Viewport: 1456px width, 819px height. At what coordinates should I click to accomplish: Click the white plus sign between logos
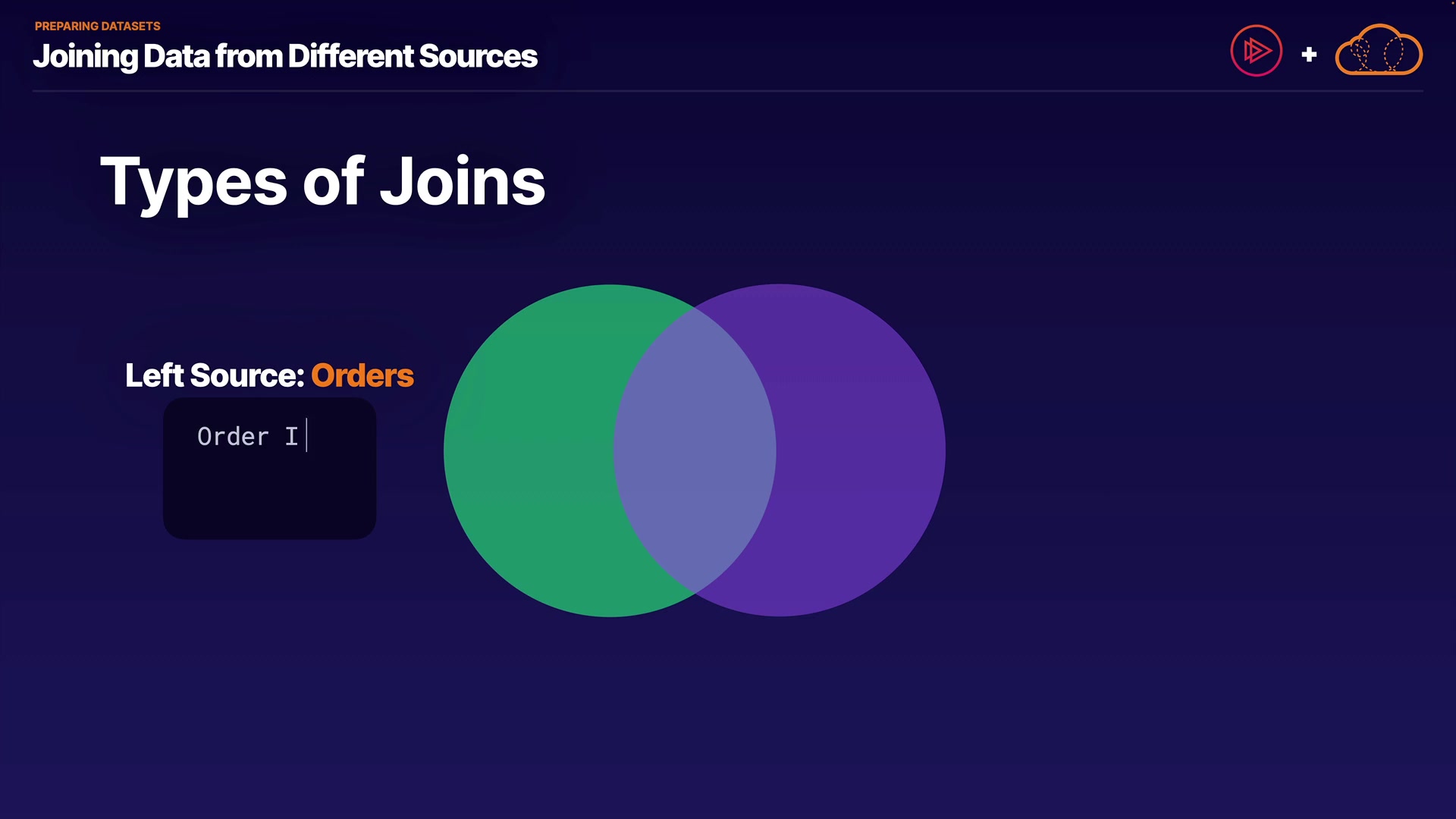point(1309,55)
